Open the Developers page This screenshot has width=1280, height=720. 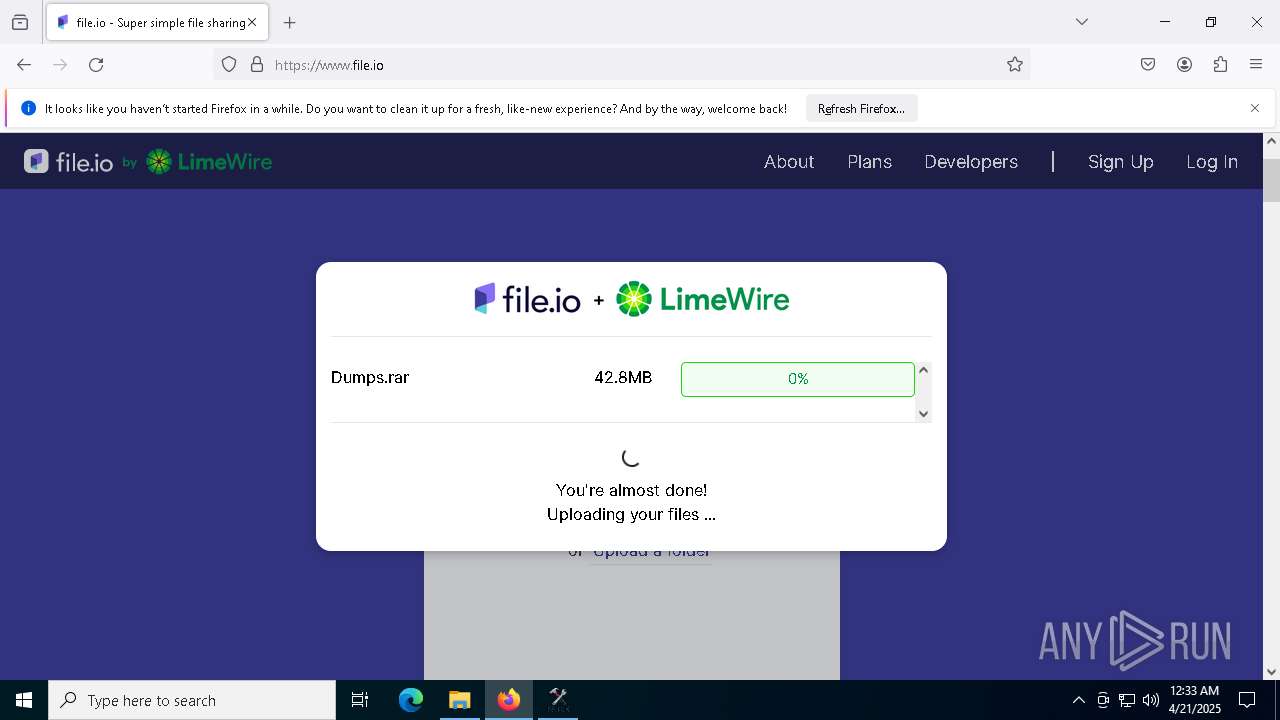point(971,162)
